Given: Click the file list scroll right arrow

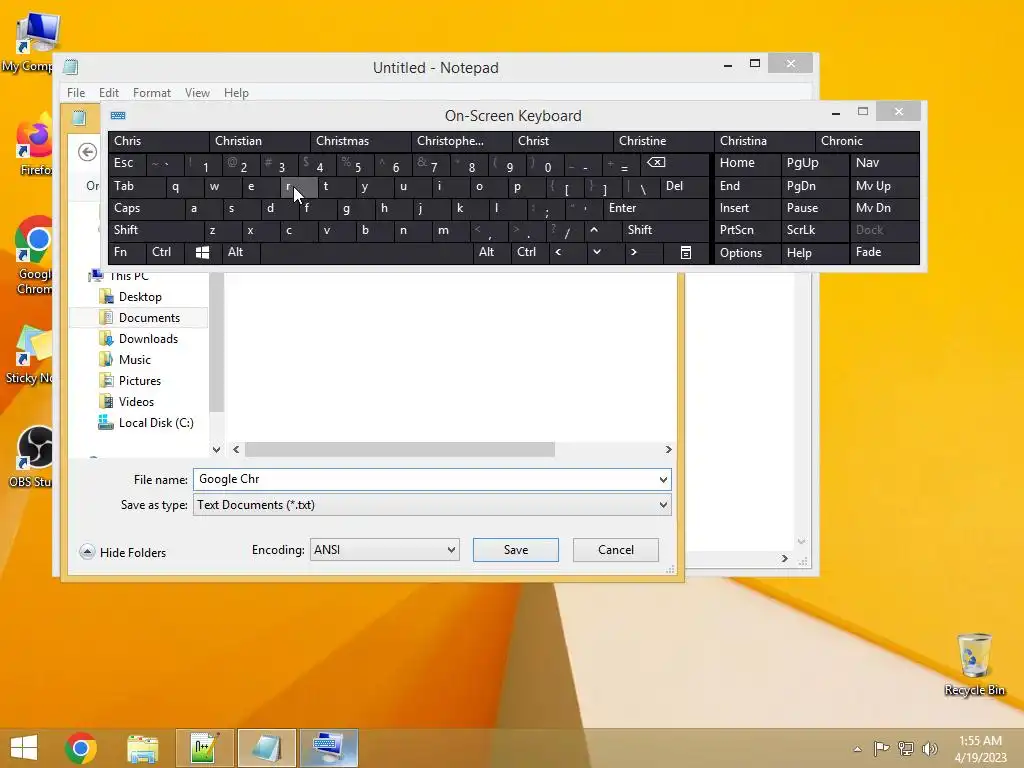Looking at the screenshot, I should click(x=668, y=449).
